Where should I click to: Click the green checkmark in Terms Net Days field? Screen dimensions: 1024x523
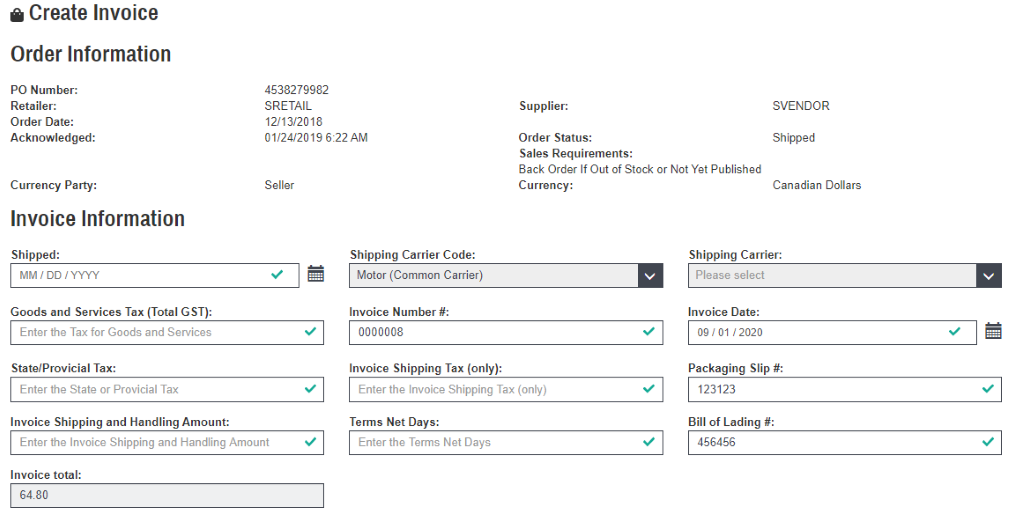coord(649,441)
